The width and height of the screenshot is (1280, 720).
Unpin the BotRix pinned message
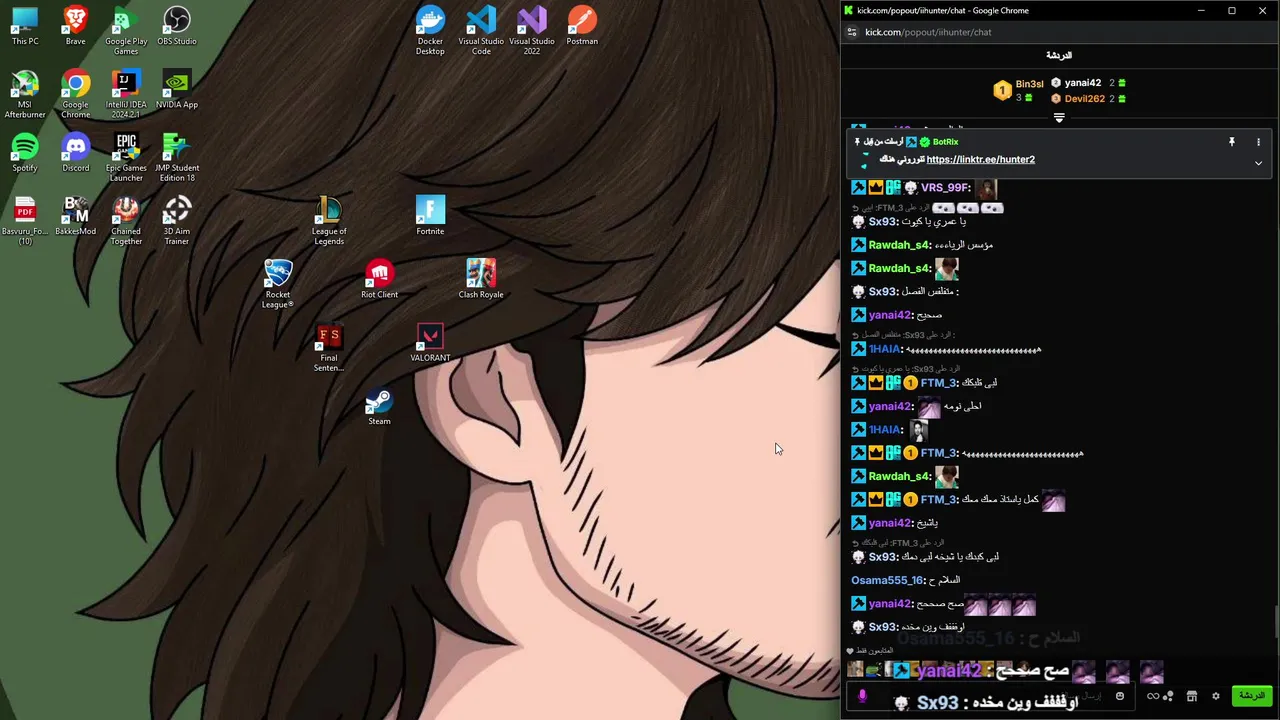pyautogui.click(x=1232, y=142)
